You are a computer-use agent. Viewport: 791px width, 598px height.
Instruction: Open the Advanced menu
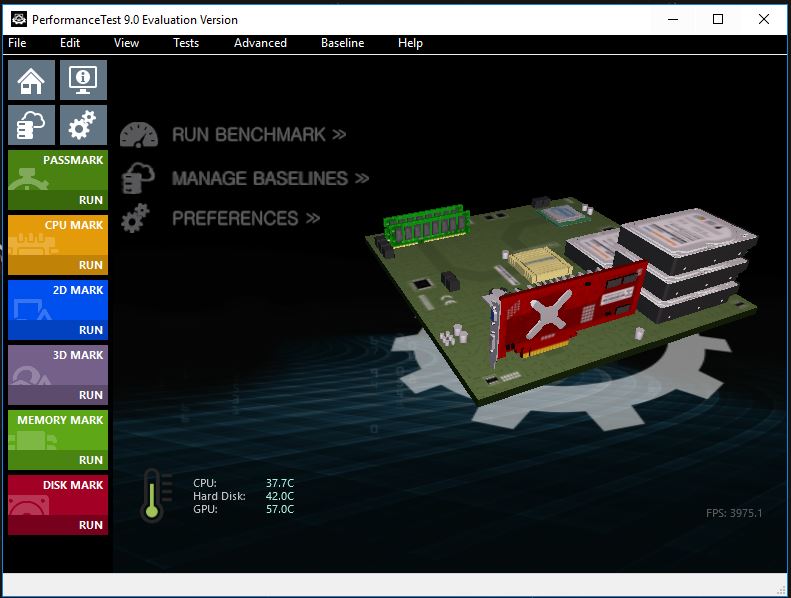pos(260,43)
